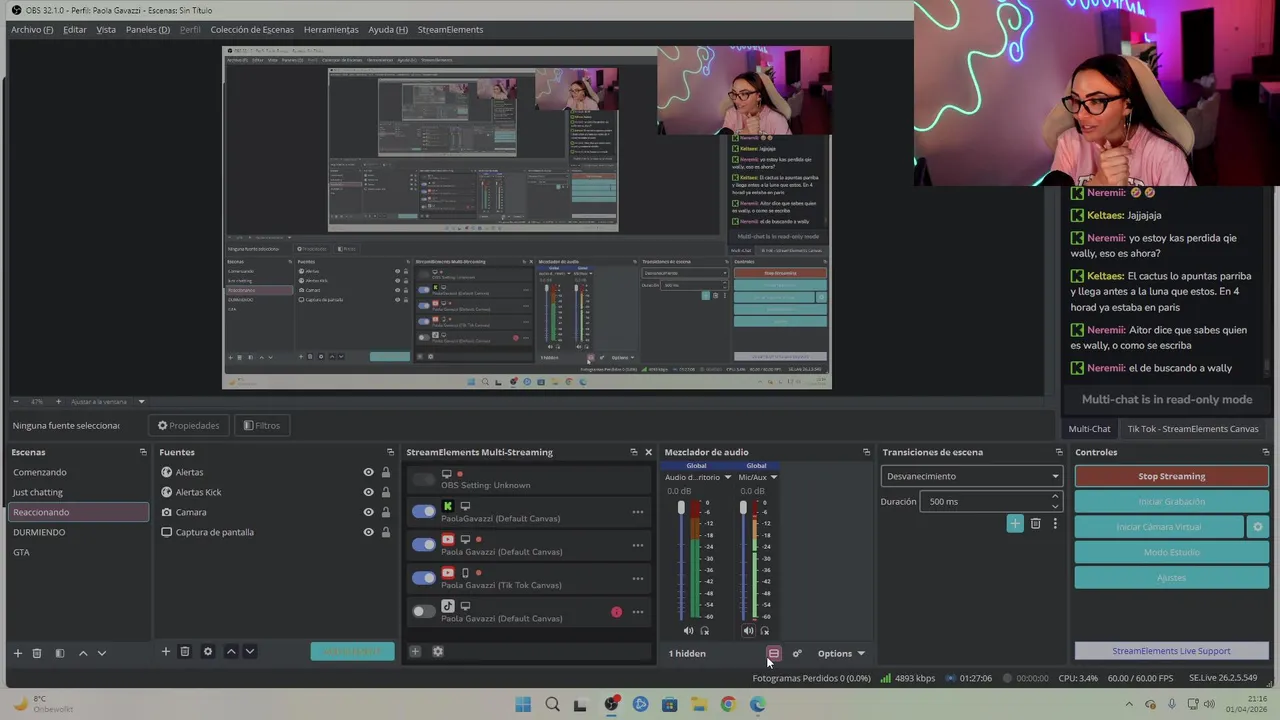This screenshot has width=1280, height=720.
Task: Unlock the Alertas source lock
Action: (385, 472)
